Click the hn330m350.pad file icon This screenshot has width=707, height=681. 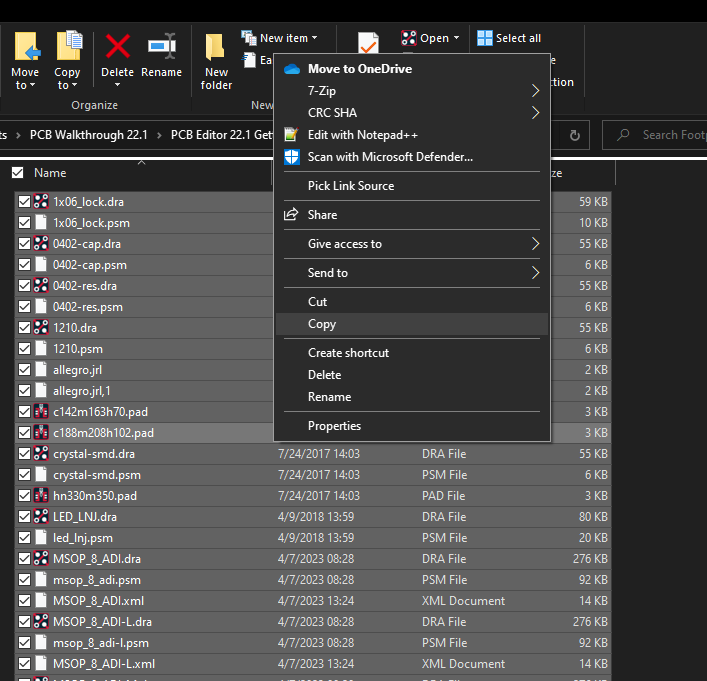pyautogui.click(x=41, y=495)
